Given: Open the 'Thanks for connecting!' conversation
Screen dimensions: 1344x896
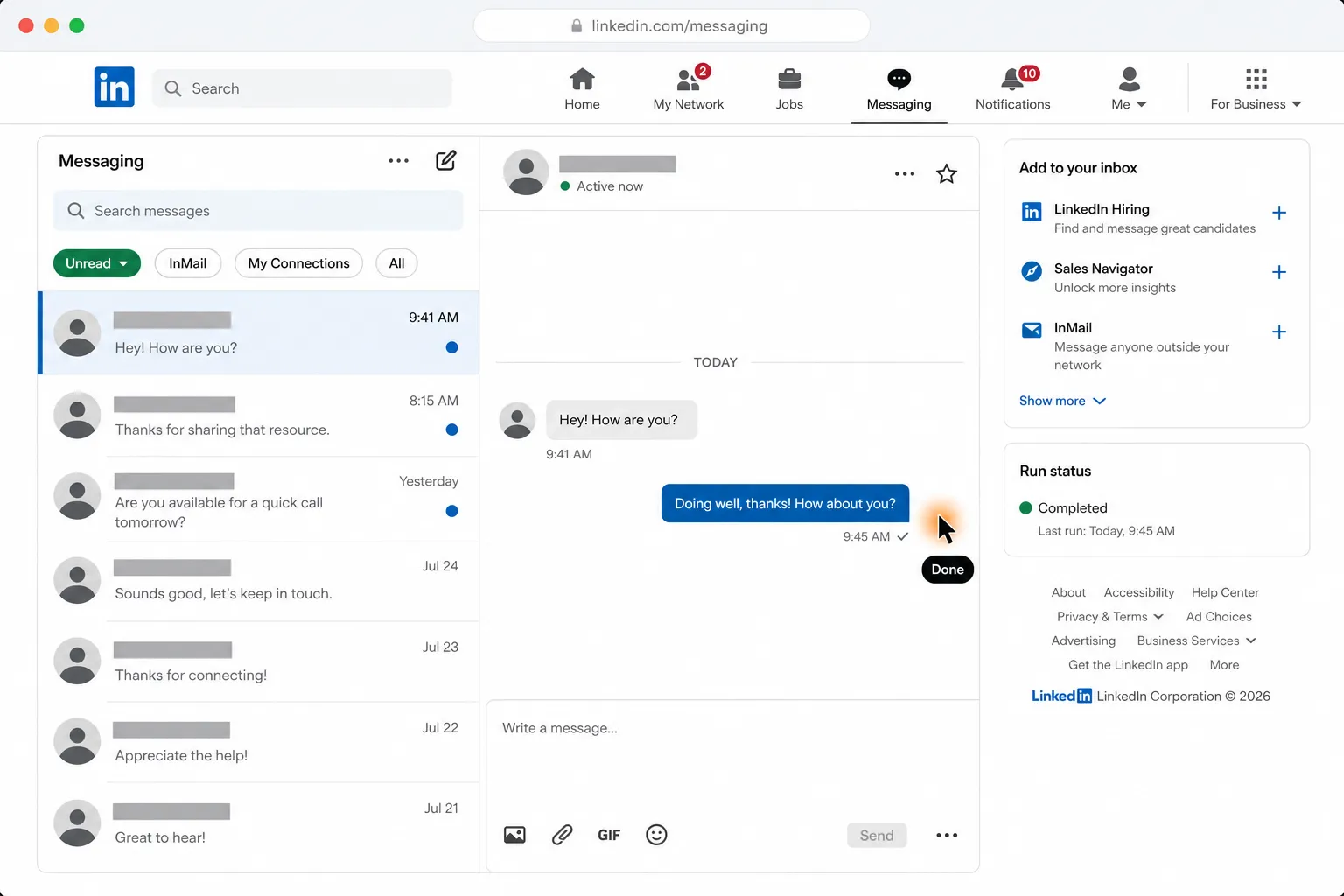Looking at the screenshot, I should (259, 662).
